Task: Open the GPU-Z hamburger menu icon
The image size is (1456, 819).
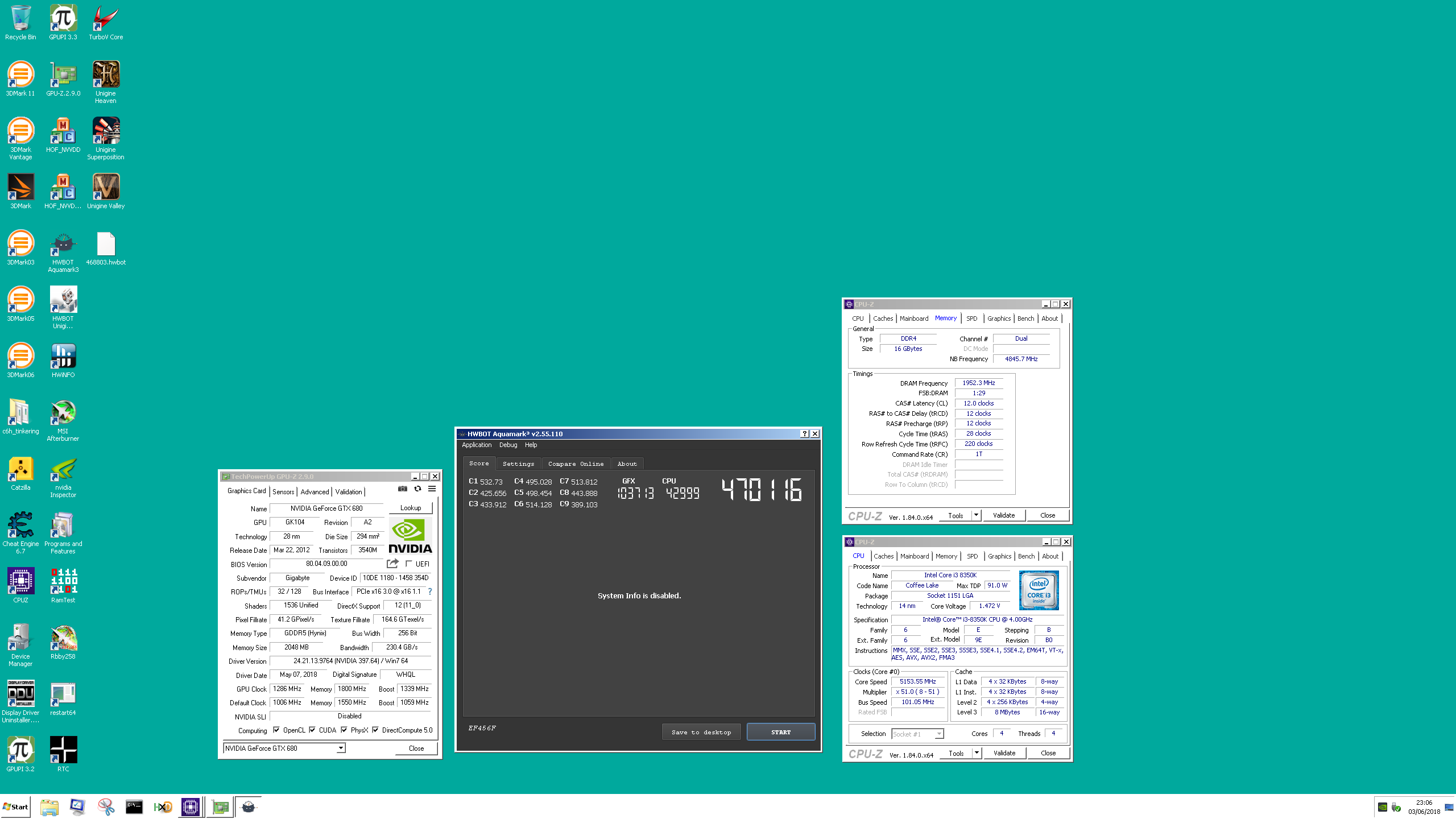Action: pos(432,489)
